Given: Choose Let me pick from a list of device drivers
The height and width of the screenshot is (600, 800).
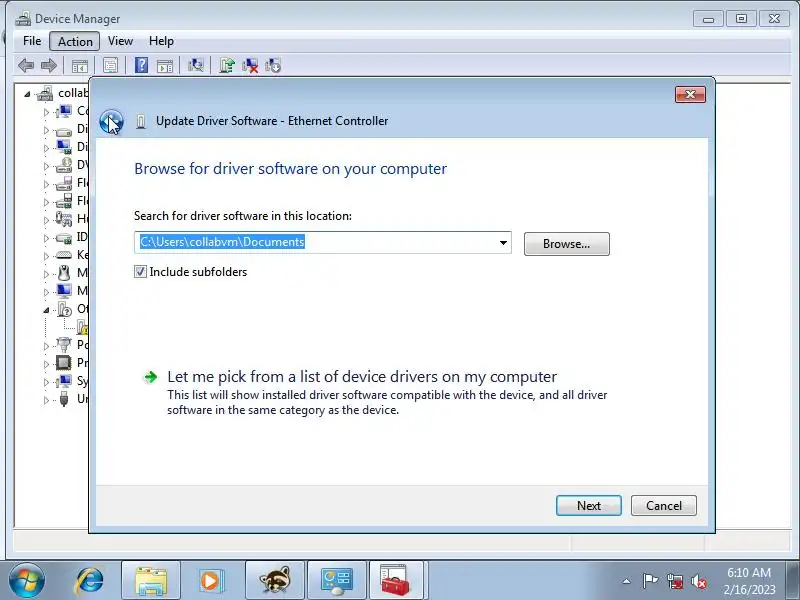Looking at the screenshot, I should 362,377.
